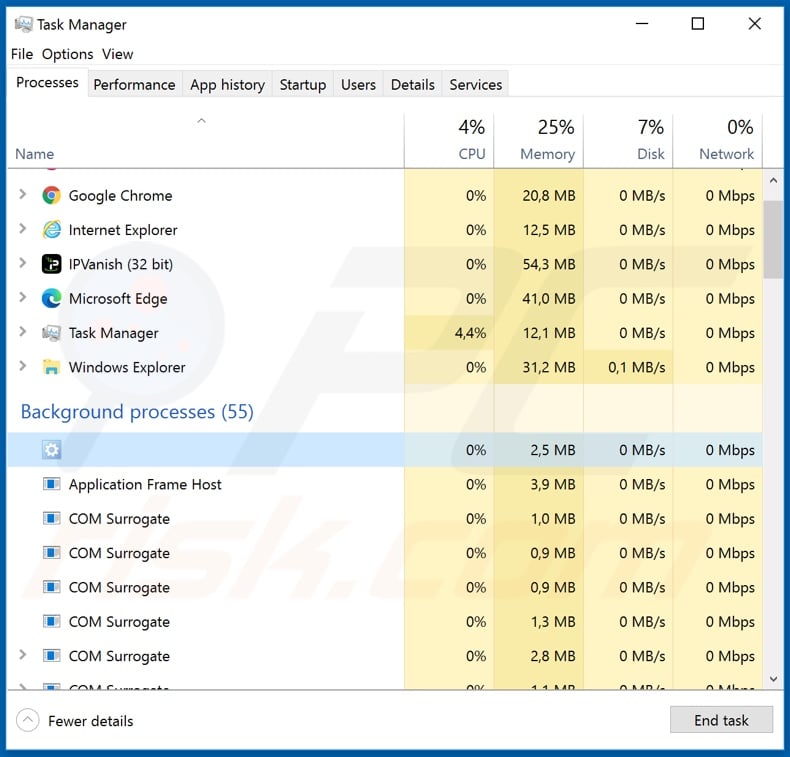This screenshot has width=790, height=757.
Task: Click the scrollbar up arrow
Action: click(773, 180)
